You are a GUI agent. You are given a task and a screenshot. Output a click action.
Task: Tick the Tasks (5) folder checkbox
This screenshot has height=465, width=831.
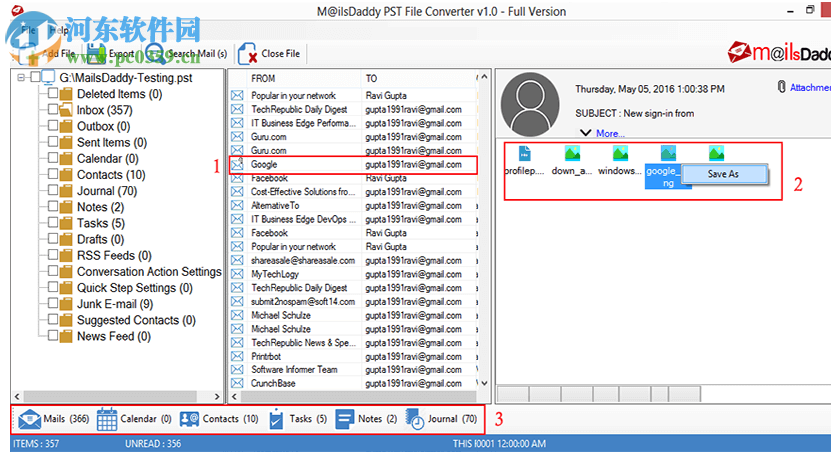coord(52,223)
